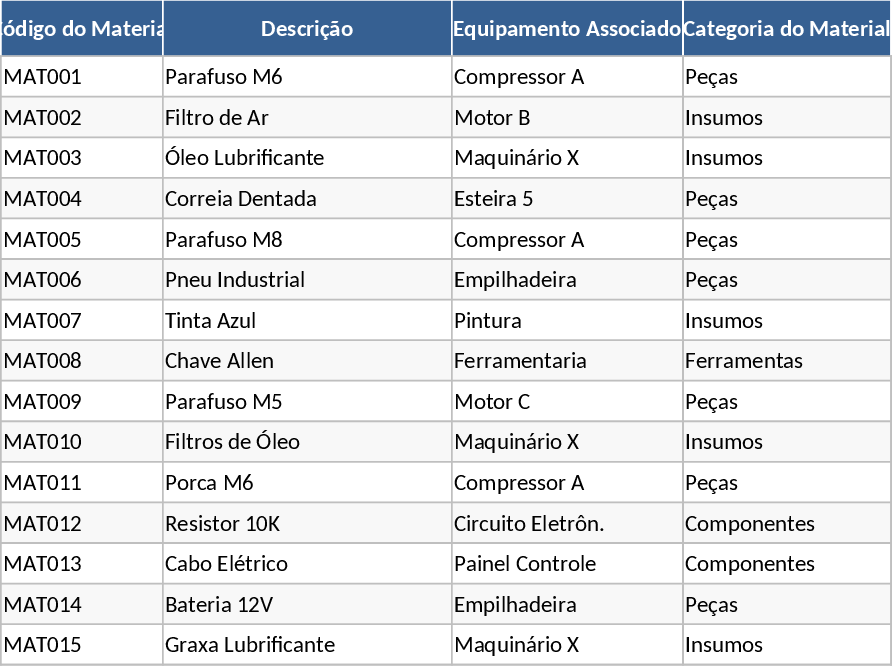892x666 pixels.
Task: Click the Parafuso M8 cell
Action: (307, 240)
